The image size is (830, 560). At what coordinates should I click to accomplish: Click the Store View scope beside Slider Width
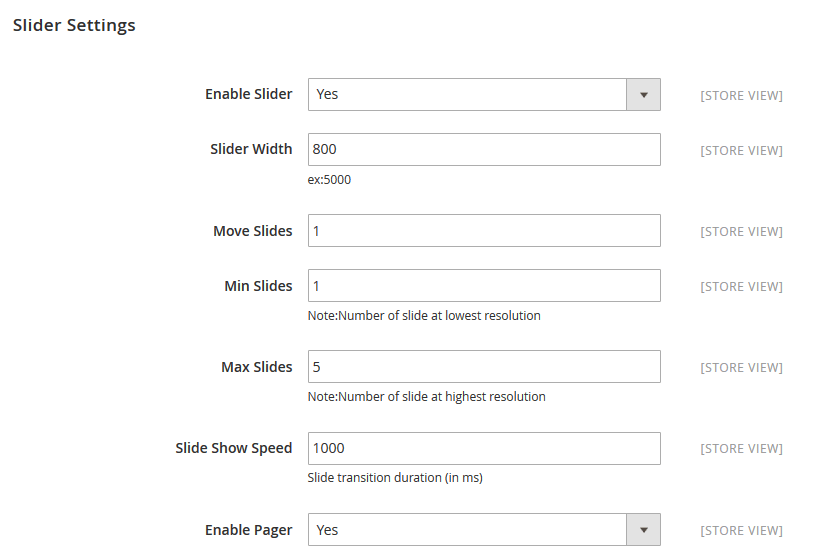741,151
